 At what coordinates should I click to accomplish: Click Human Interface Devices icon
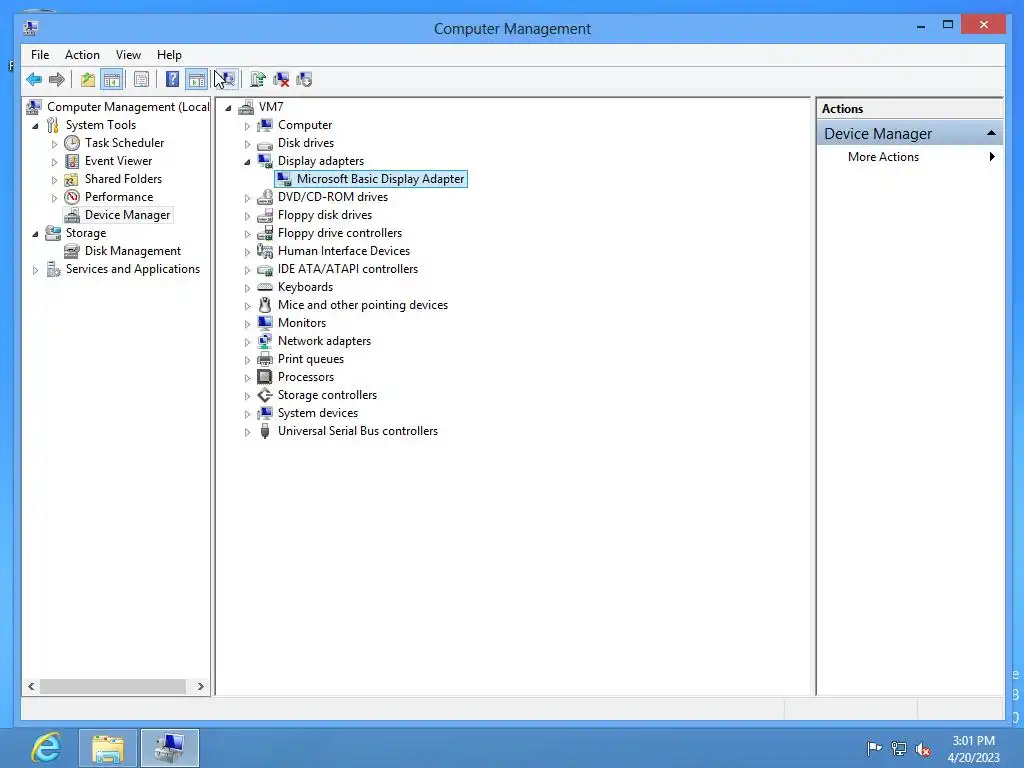[264, 251]
